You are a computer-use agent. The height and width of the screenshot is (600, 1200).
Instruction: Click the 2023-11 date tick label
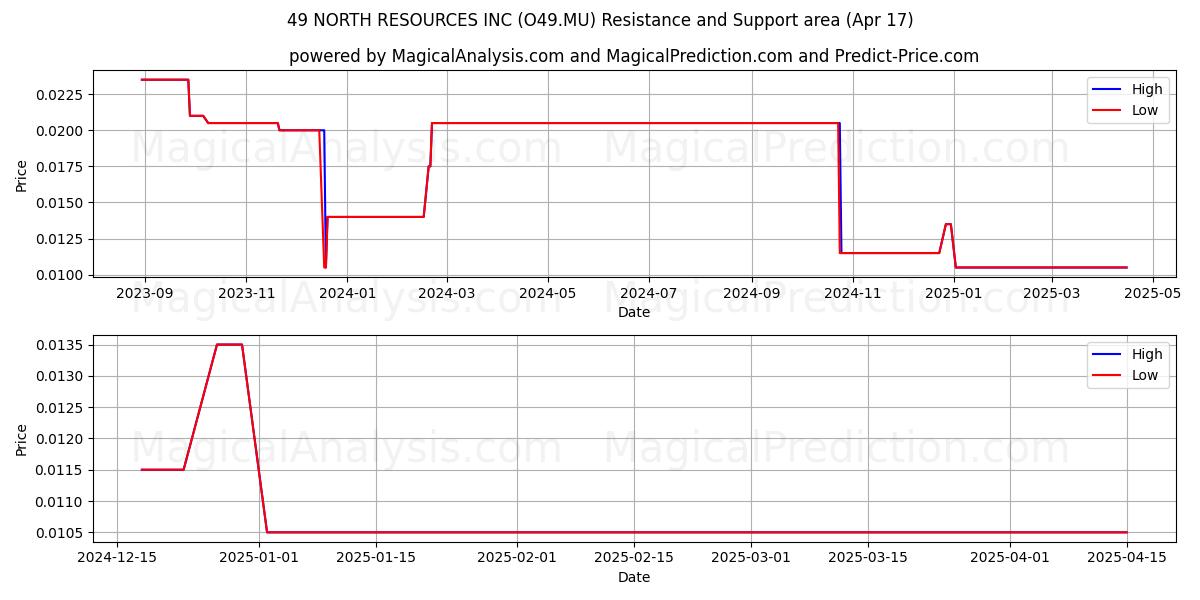click(x=246, y=293)
